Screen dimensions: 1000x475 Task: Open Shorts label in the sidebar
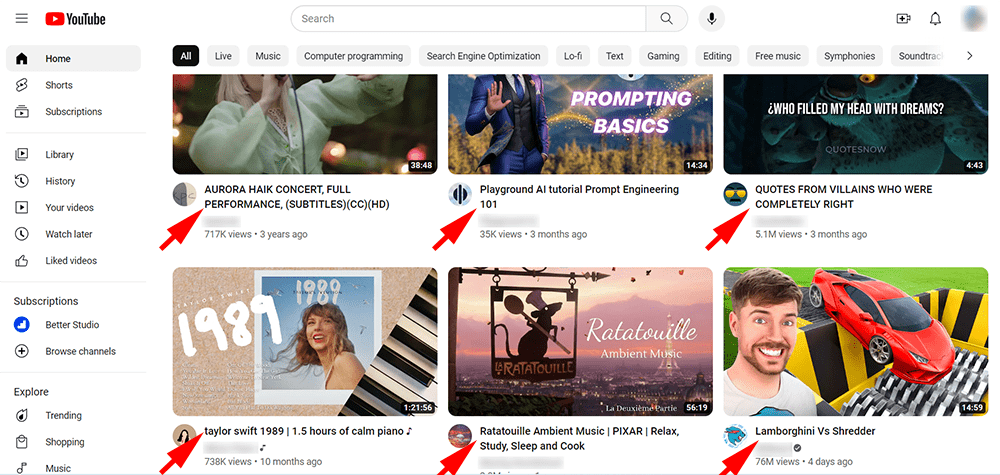[x=59, y=85]
